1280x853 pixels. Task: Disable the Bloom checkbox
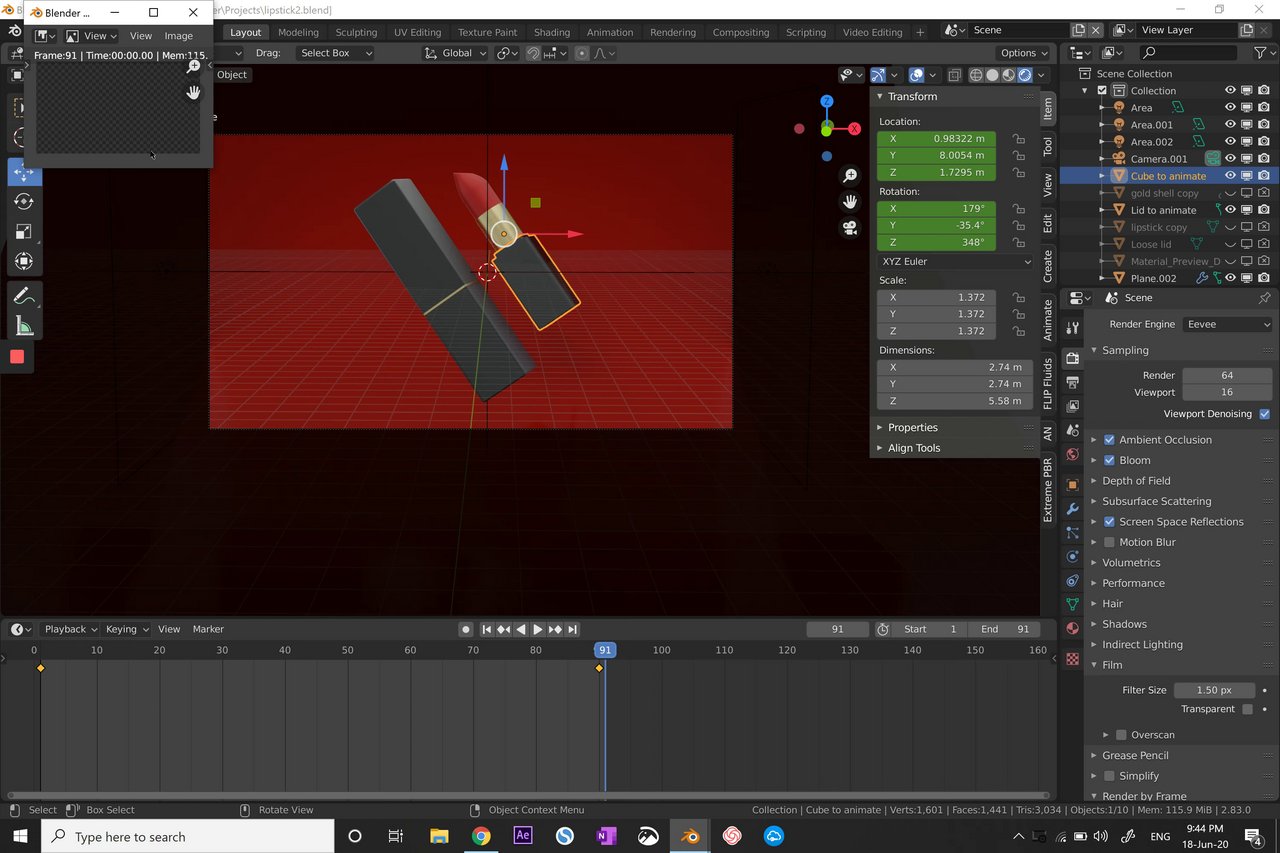(x=1109, y=460)
